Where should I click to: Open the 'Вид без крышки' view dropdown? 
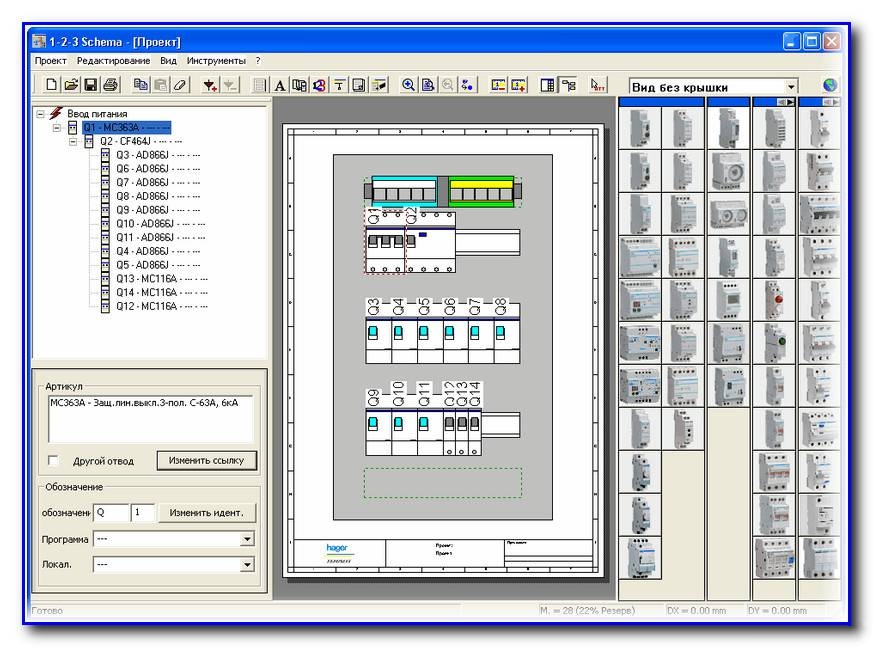[791, 88]
